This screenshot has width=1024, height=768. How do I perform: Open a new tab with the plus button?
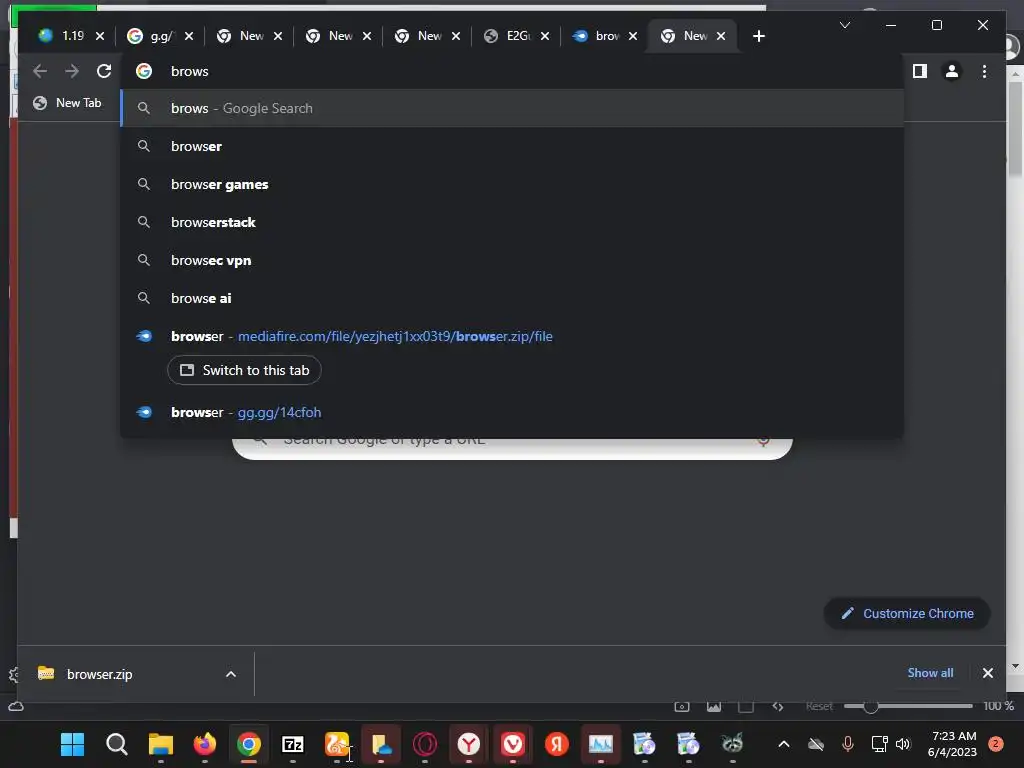(x=758, y=36)
